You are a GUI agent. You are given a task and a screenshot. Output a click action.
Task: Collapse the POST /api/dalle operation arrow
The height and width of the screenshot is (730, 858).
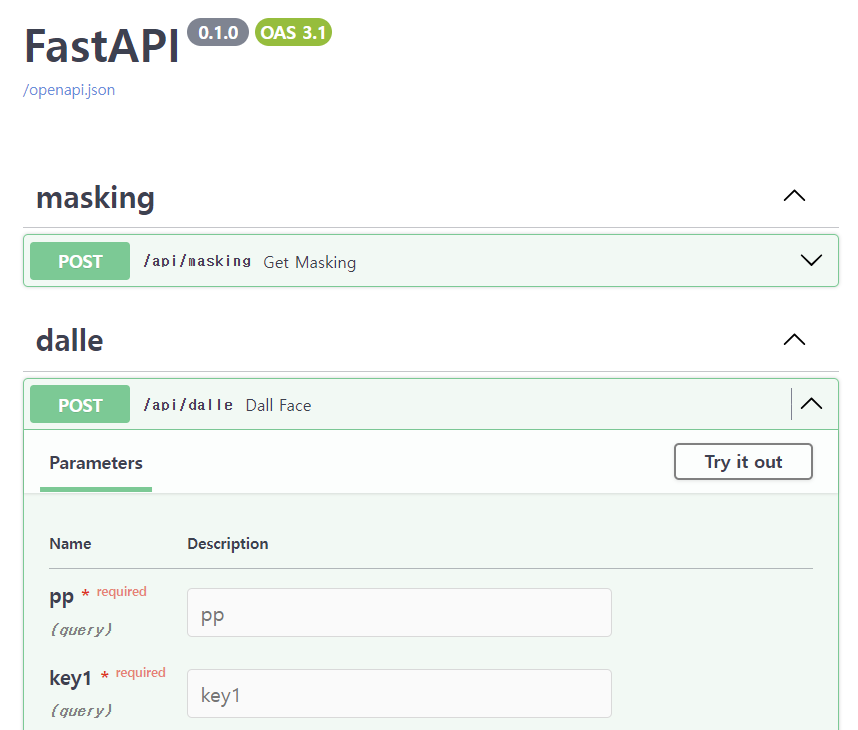tap(811, 404)
